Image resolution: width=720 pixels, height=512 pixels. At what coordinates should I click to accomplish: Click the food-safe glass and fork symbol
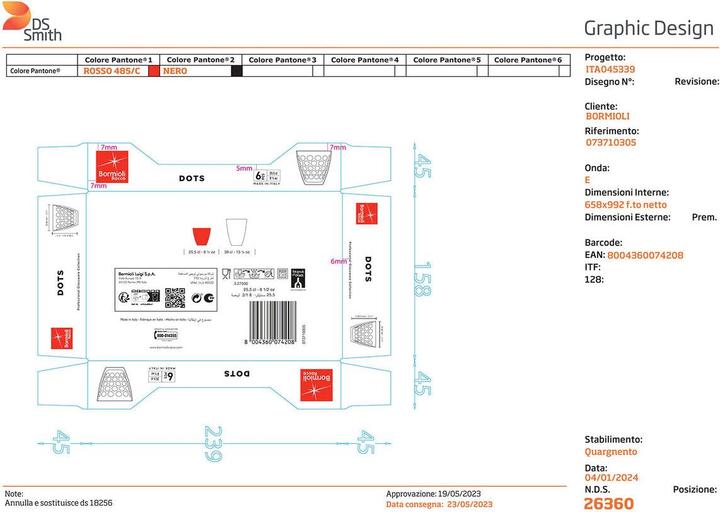(226, 274)
